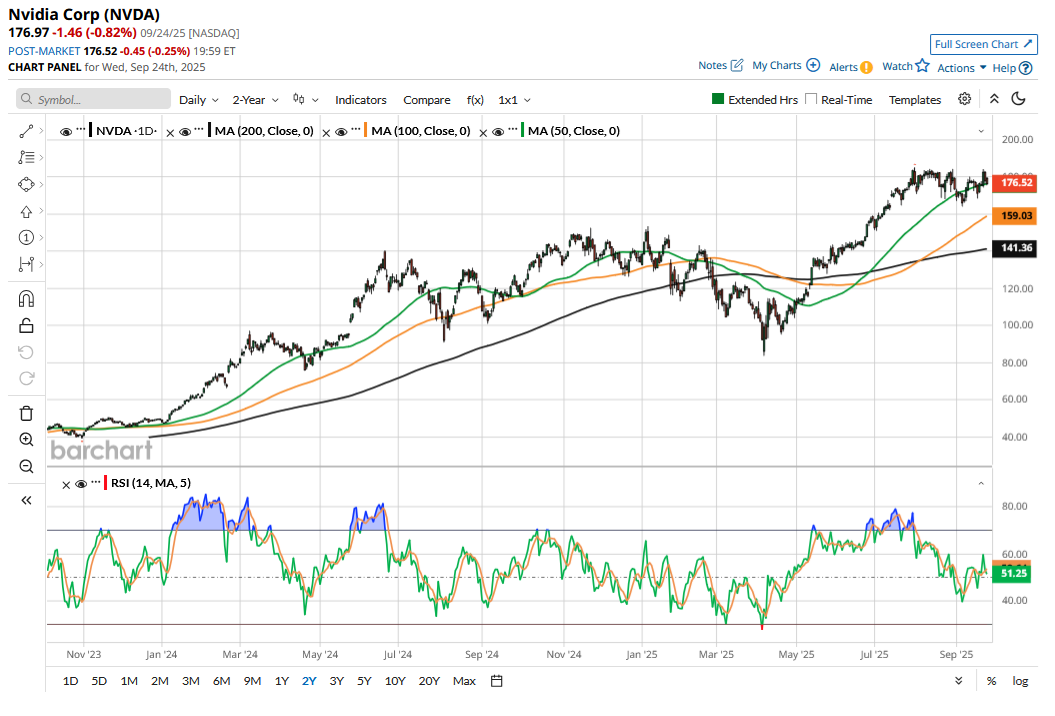
Task: Collapse the RSI pane
Action: click(981, 483)
